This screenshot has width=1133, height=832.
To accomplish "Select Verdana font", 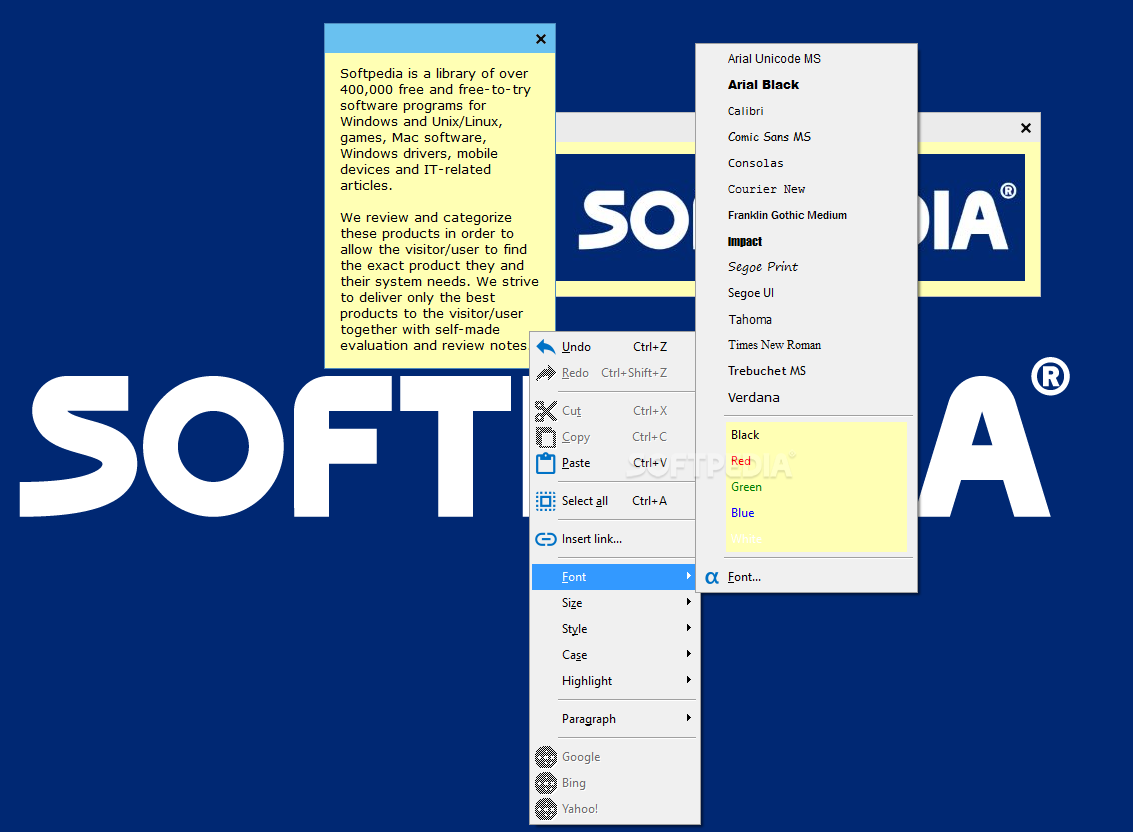I will (x=806, y=398).
